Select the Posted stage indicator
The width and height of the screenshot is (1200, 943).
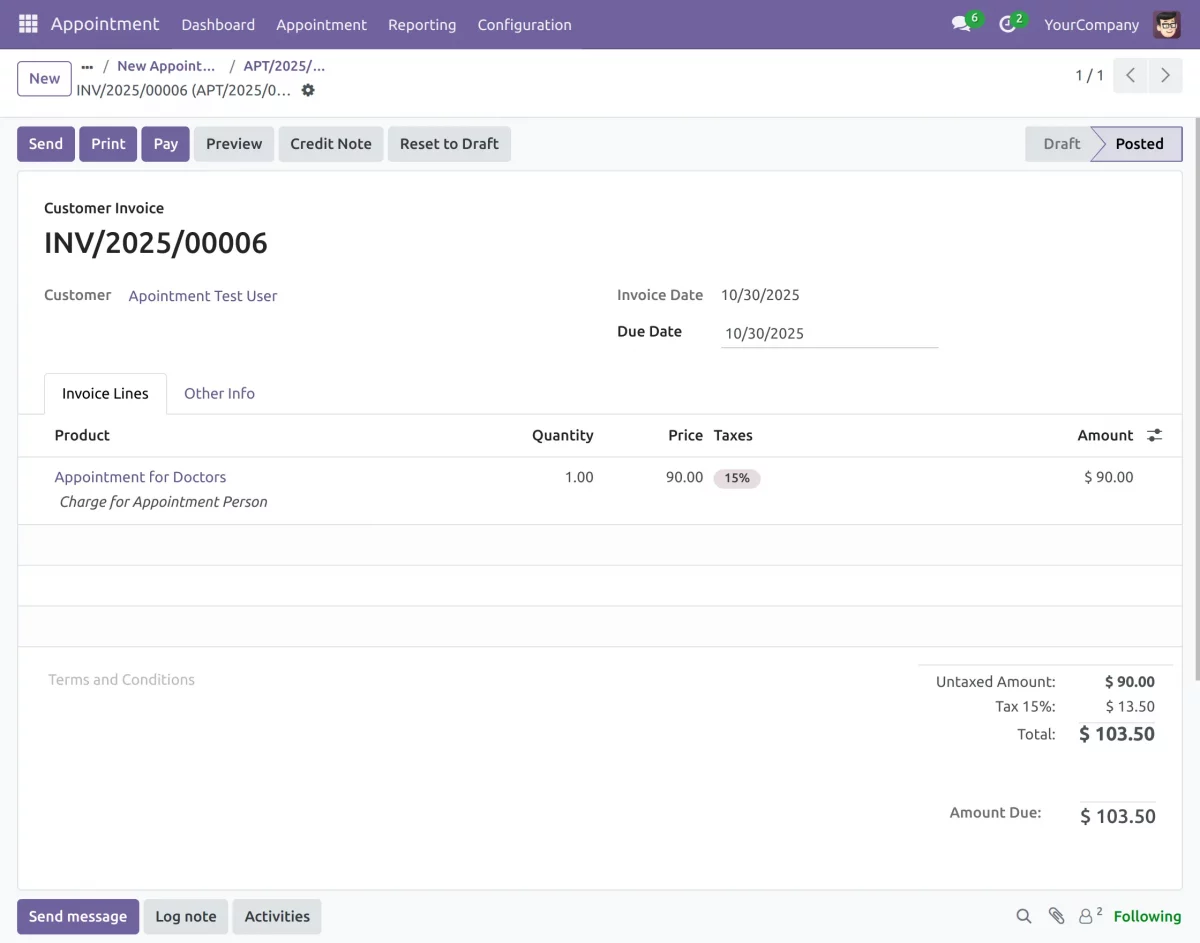point(1140,143)
